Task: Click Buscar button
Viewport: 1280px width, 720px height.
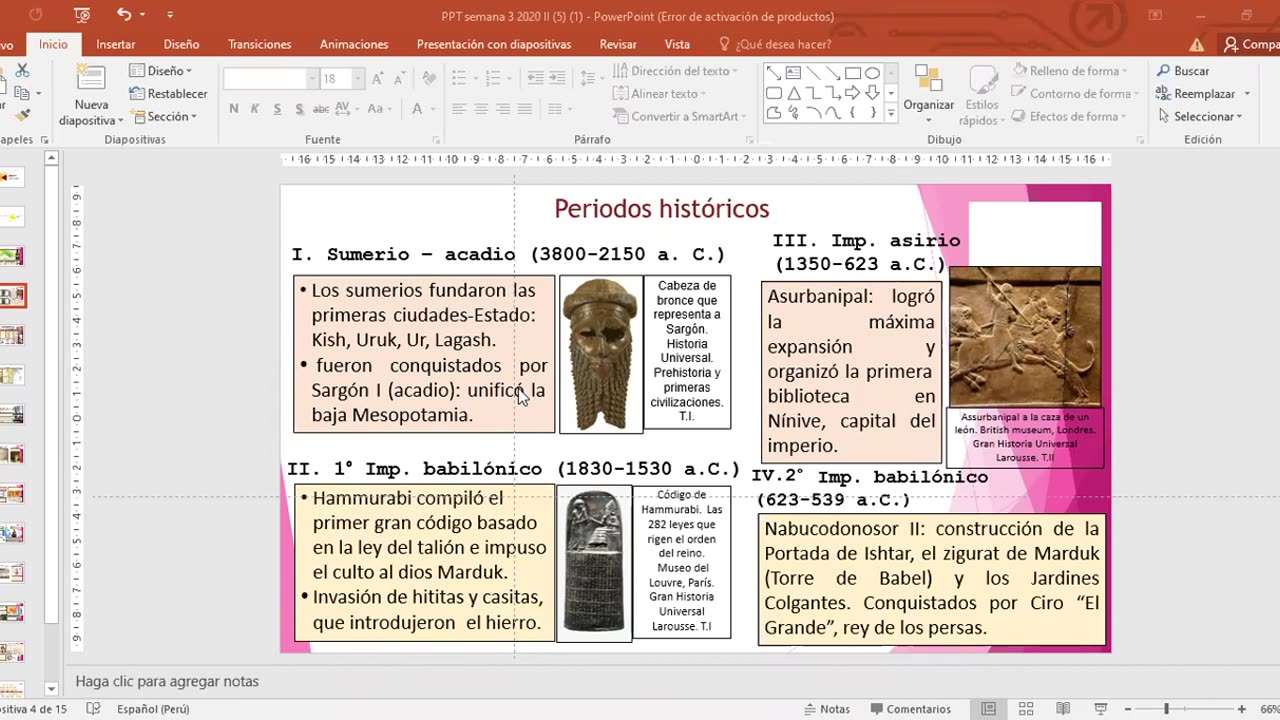Action: [x=1183, y=71]
